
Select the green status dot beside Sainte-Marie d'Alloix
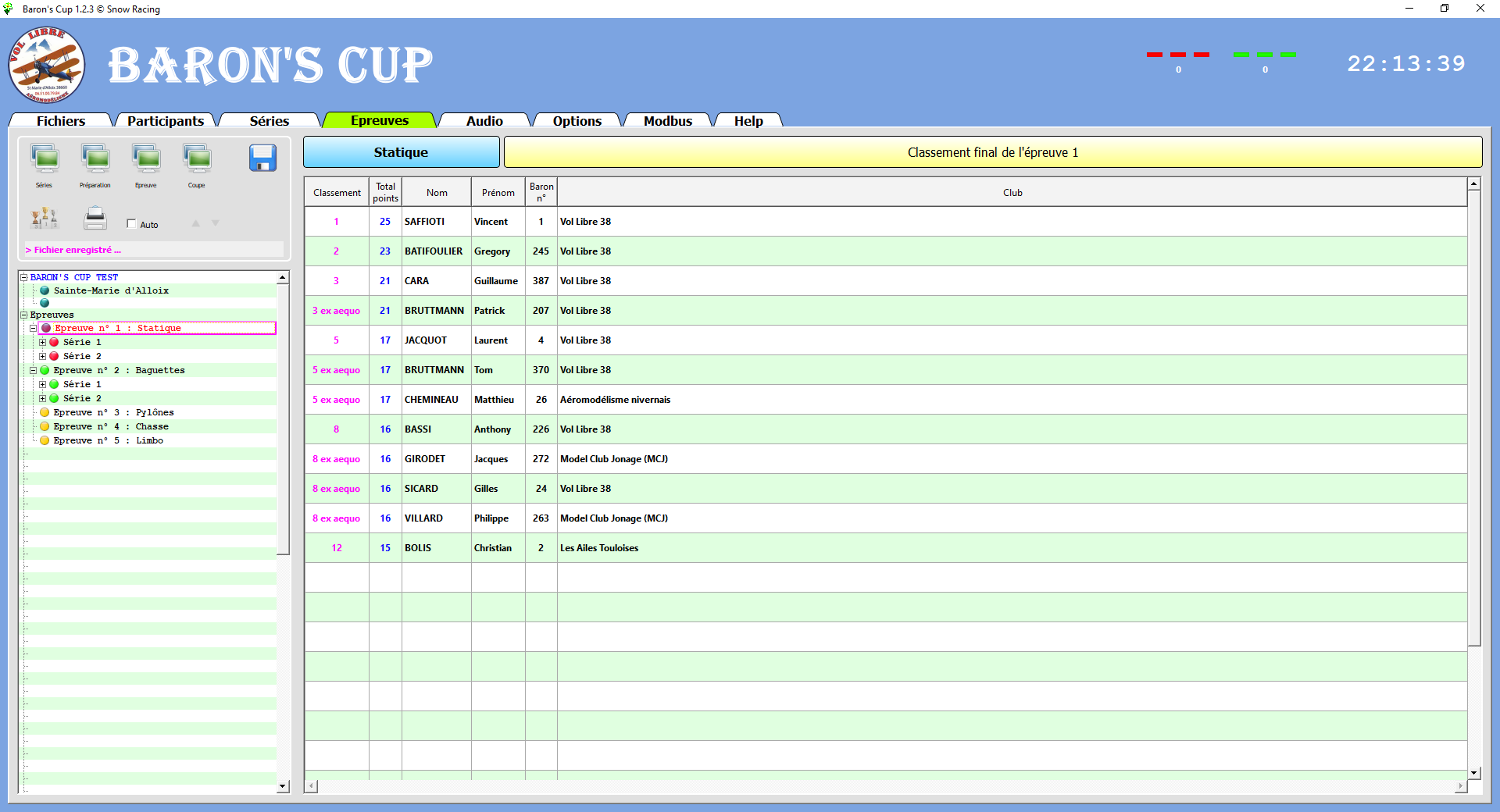tap(45, 290)
